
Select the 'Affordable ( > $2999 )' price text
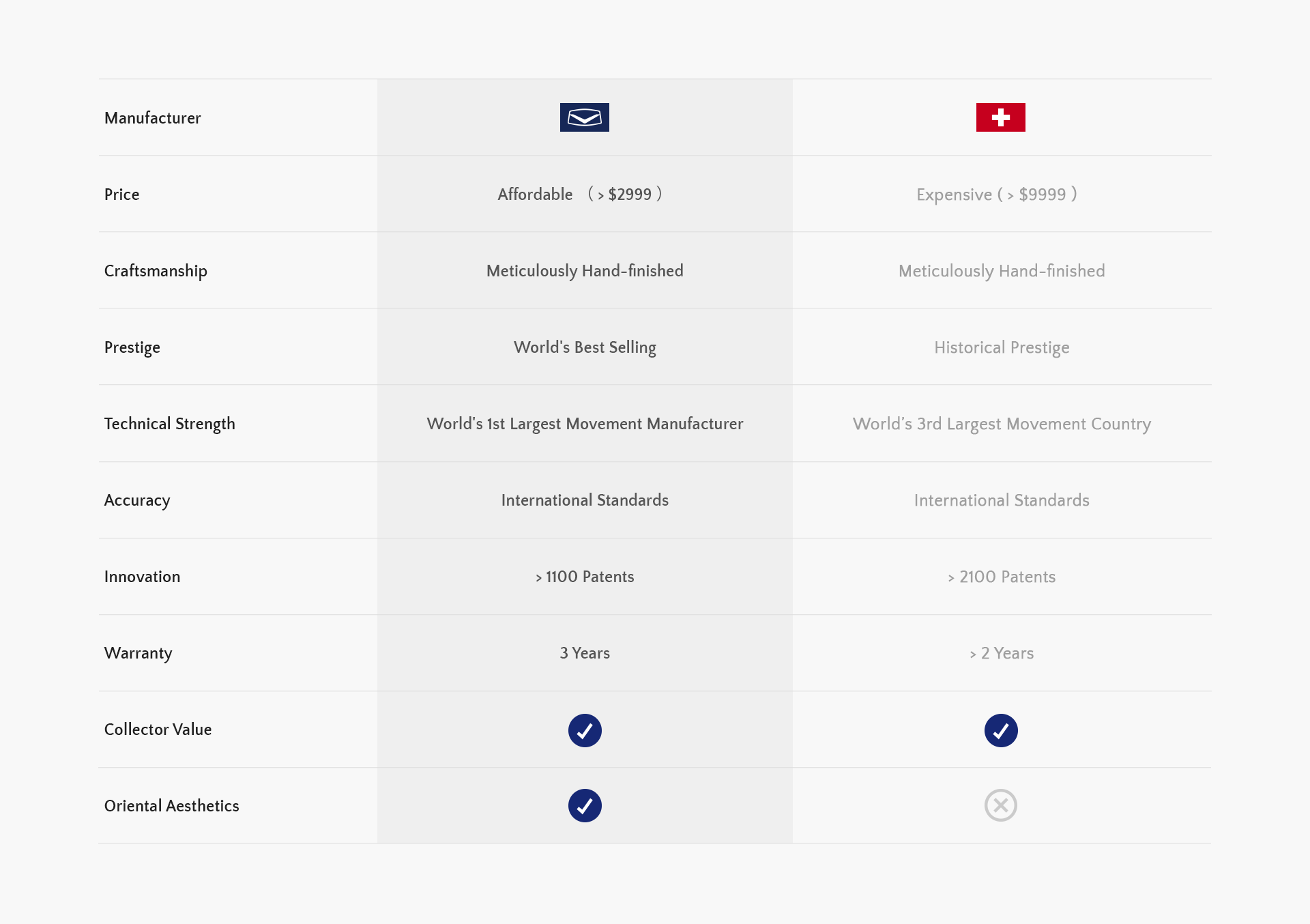[580, 194]
